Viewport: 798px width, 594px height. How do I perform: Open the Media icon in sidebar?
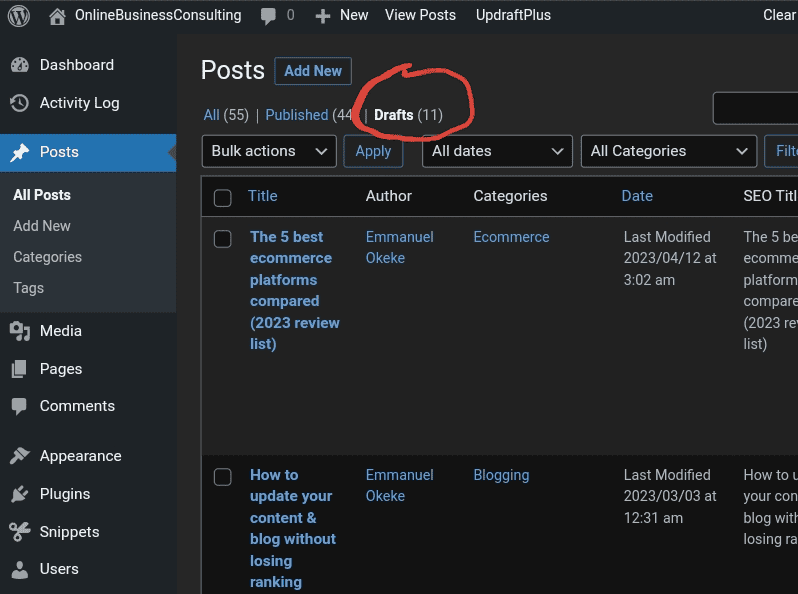[19, 331]
